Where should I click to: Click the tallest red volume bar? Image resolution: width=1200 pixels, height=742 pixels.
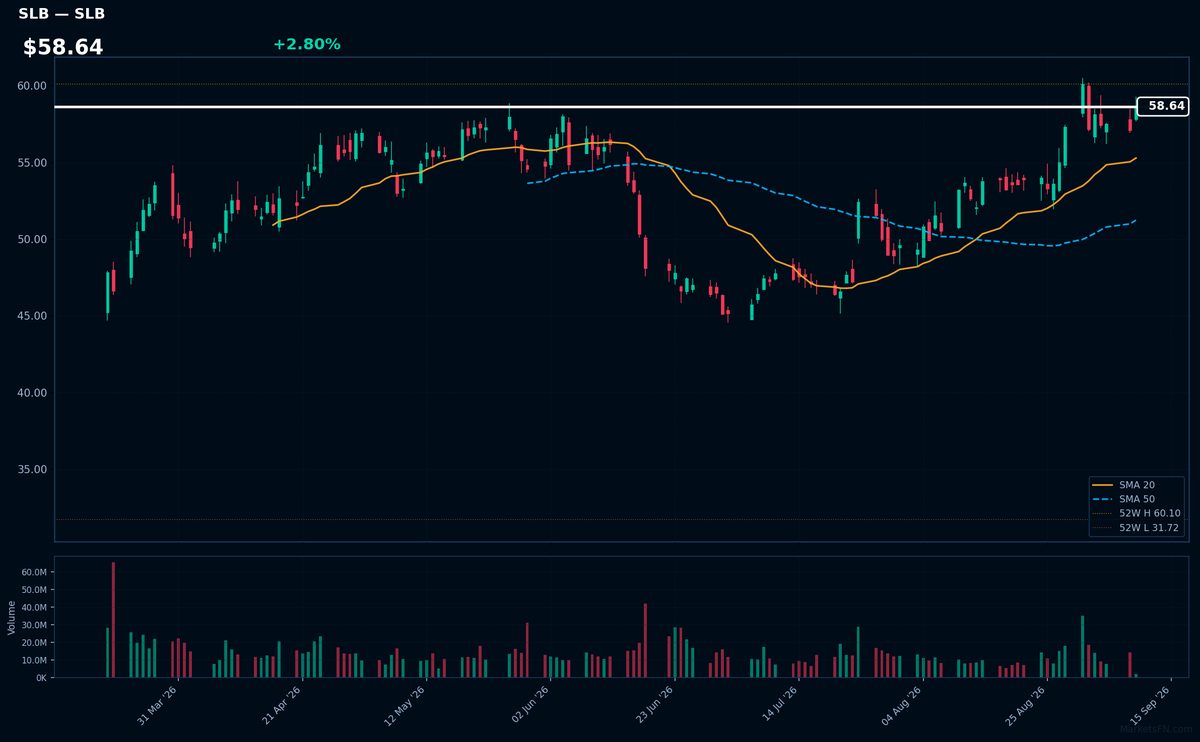tap(113, 620)
